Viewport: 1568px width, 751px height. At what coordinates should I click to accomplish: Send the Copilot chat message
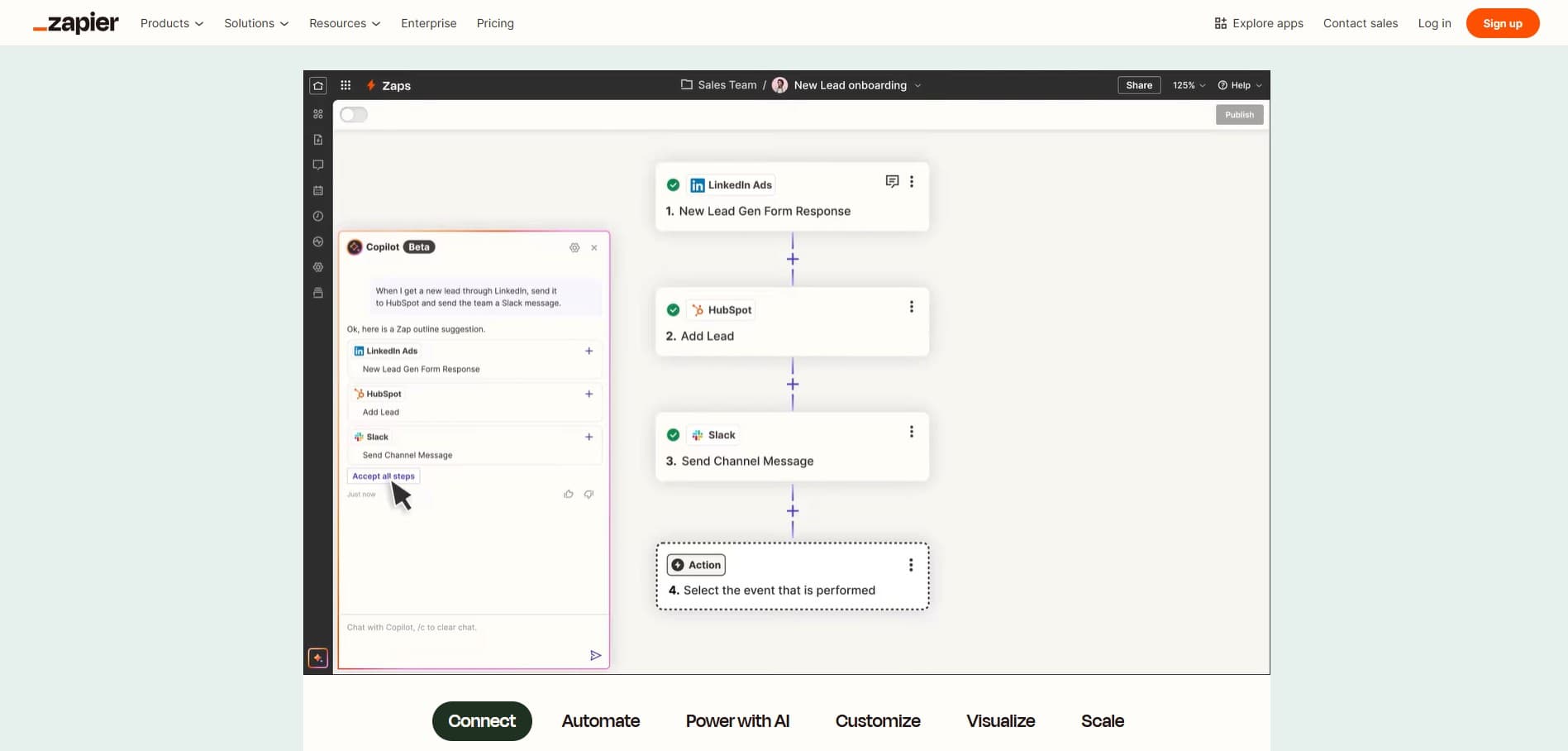(x=595, y=655)
